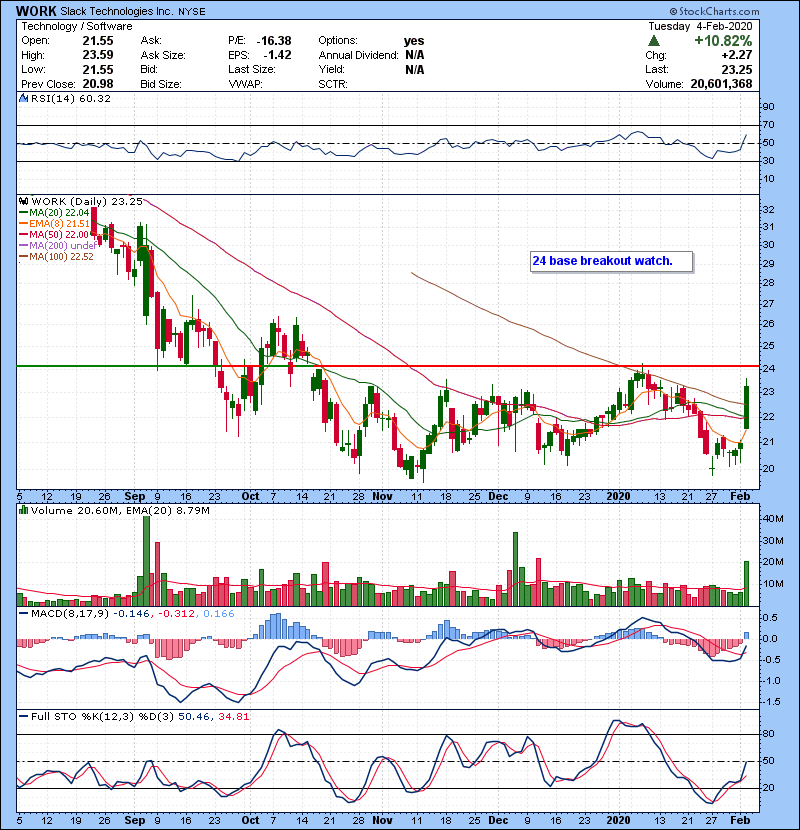Click the Volume 20.60M, EMA(20) 8.79M label
The height and width of the screenshot is (830, 800).
(120, 511)
